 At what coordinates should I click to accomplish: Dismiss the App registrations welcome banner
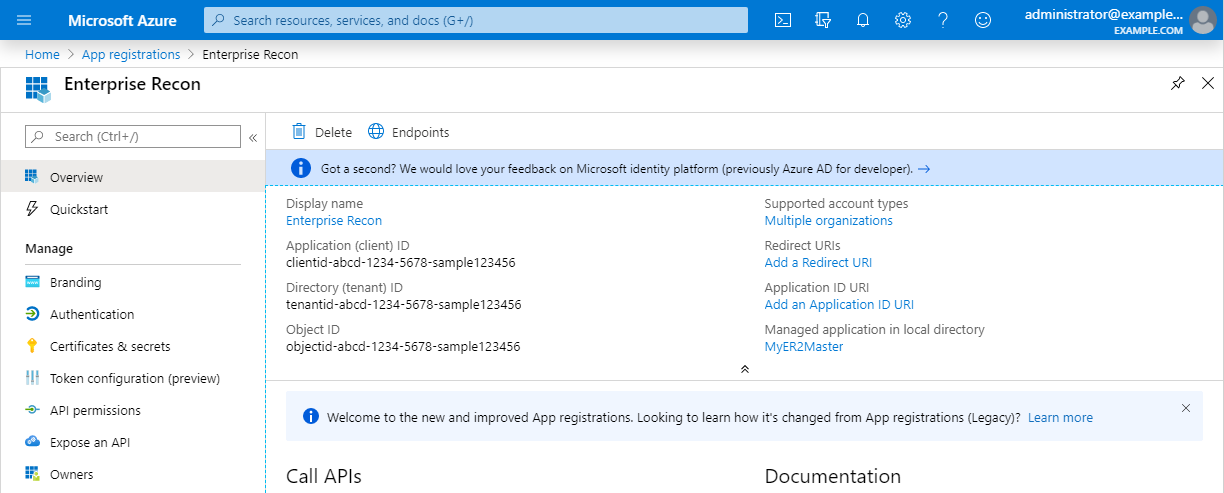1186,408
